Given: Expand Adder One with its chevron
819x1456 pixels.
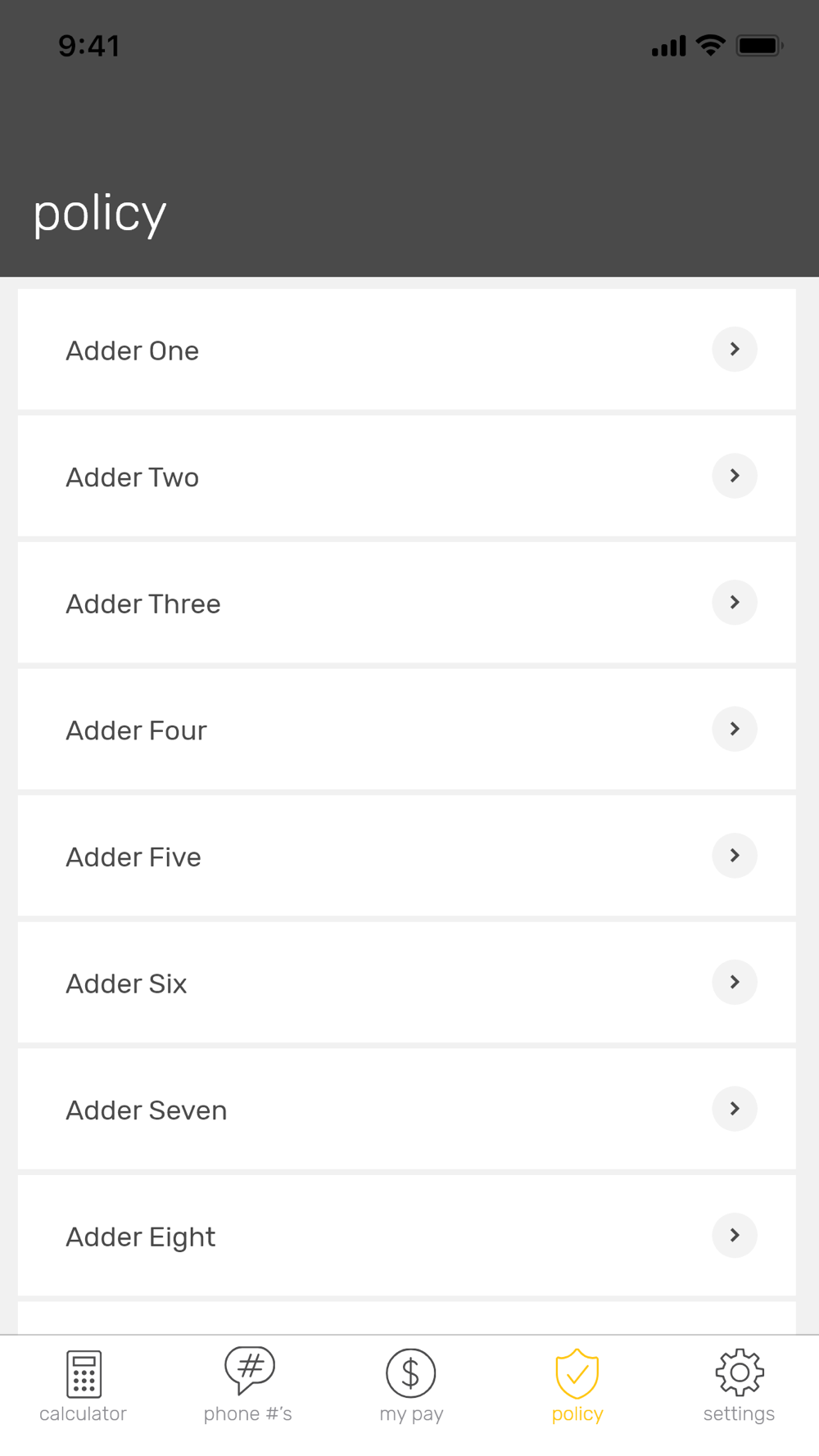Looking at the screenshot, I should click(x=735, y=350).
